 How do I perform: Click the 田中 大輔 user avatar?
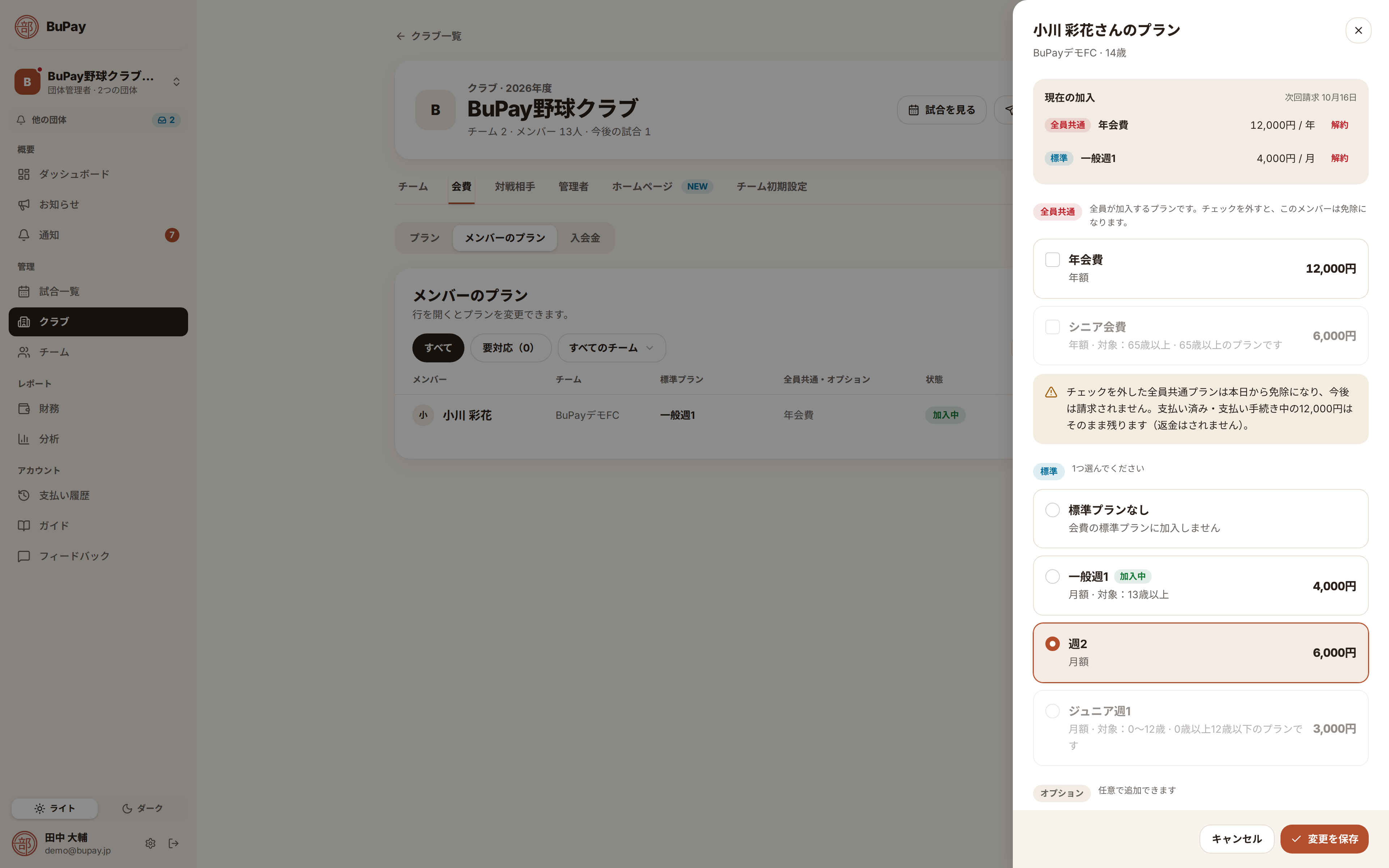tap(25, 843)
